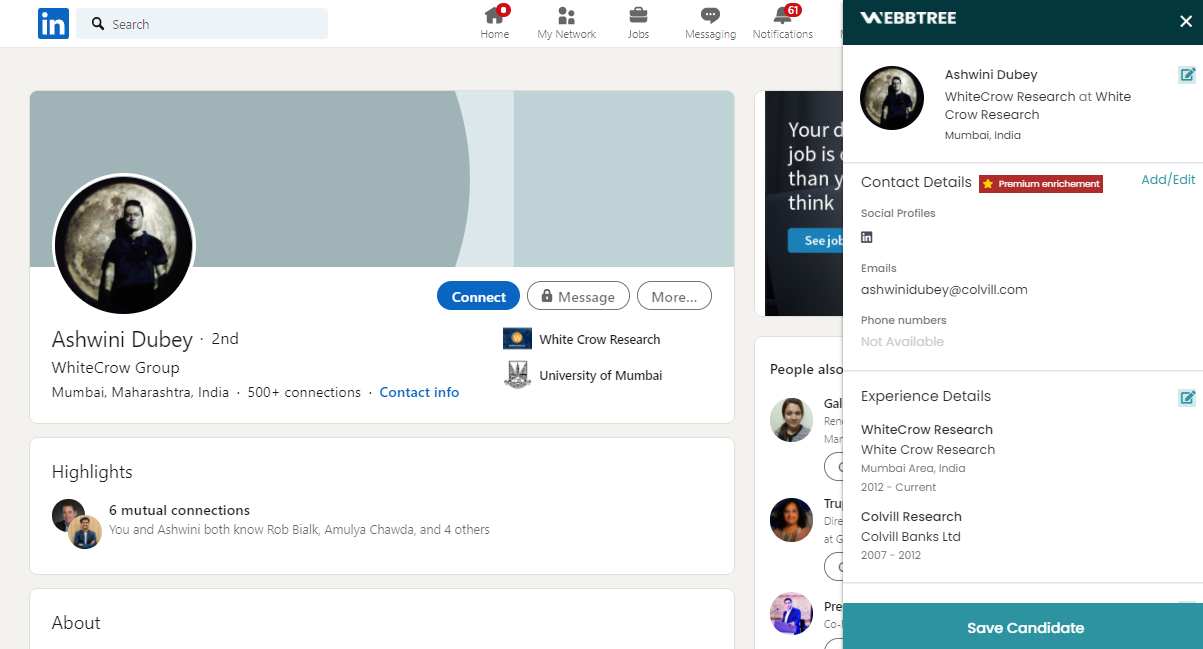Click the 'Not Available' phone number text
The width and height of the screenshot is (1203, 649).
click(x=902, y=342)
